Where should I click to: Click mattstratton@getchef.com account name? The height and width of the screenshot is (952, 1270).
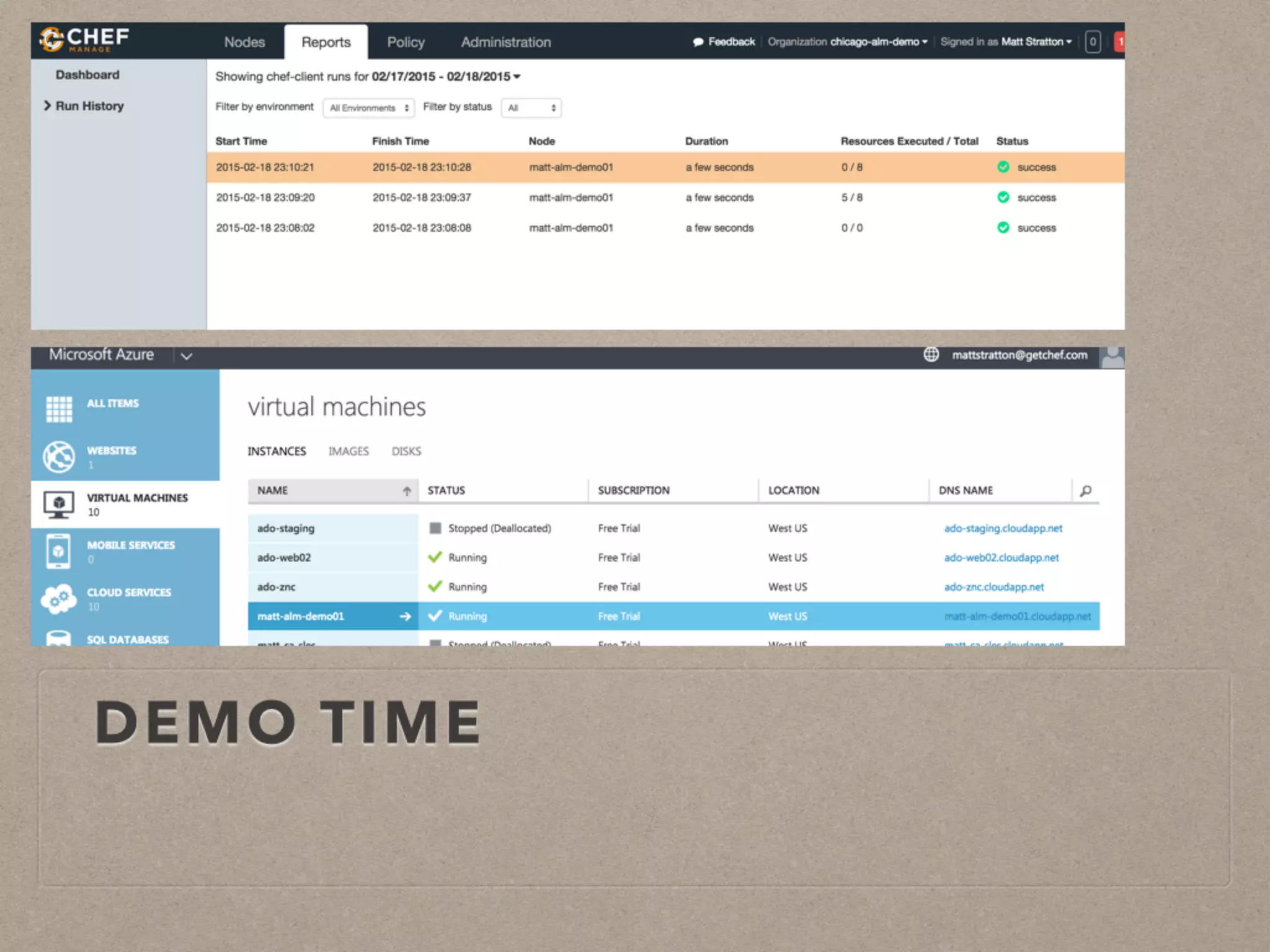(1019, 355)
